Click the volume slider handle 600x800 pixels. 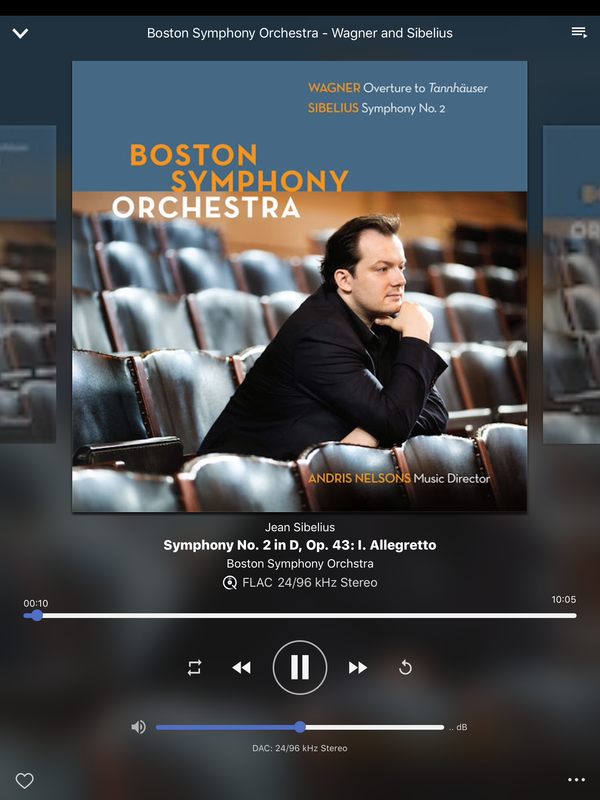point(300,727)
